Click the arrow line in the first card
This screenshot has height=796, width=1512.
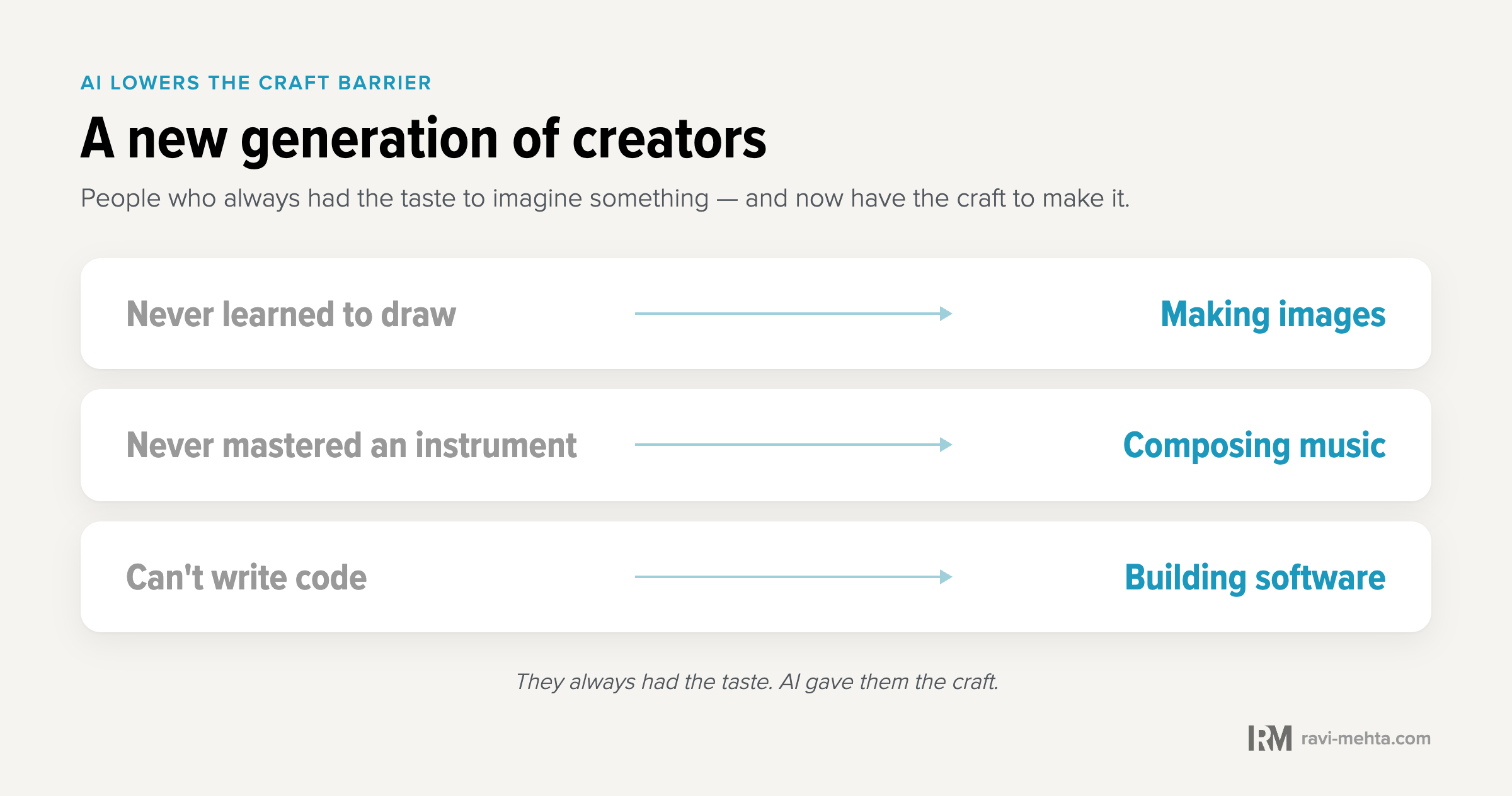[x=794, y=314]
